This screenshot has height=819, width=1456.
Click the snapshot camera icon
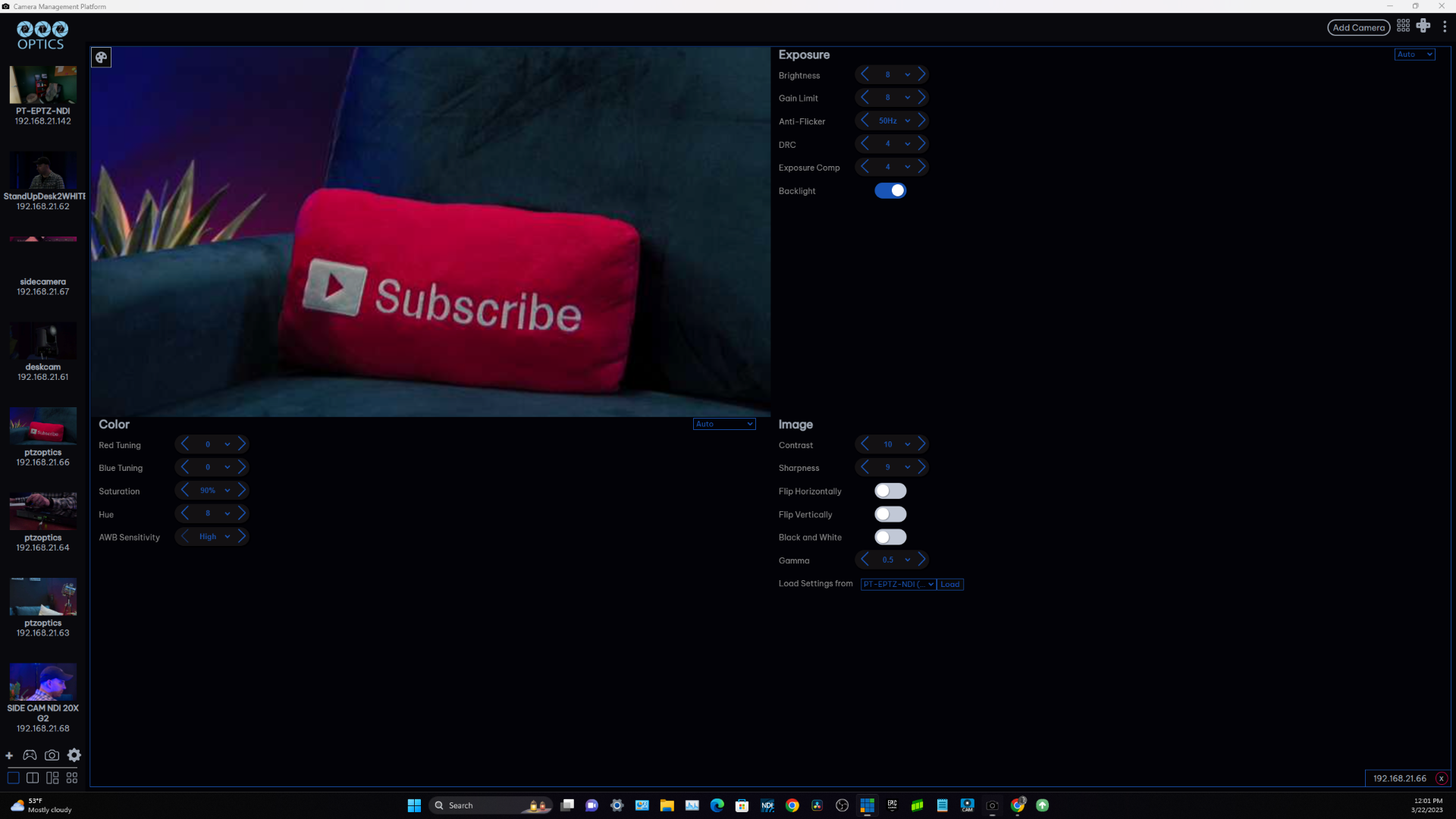pos(52,755)
